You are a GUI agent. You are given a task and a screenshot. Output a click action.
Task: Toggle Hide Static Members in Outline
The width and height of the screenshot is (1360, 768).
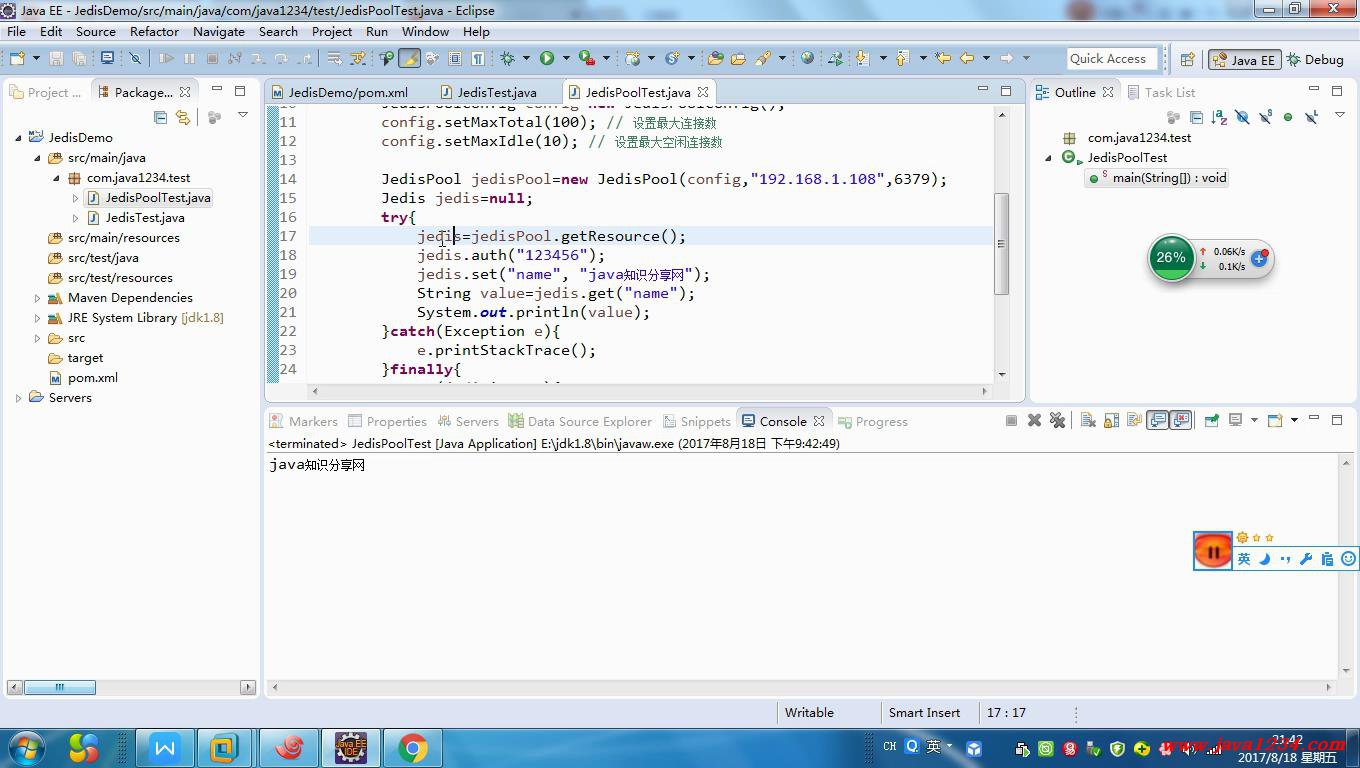[x=1265, y=117]
